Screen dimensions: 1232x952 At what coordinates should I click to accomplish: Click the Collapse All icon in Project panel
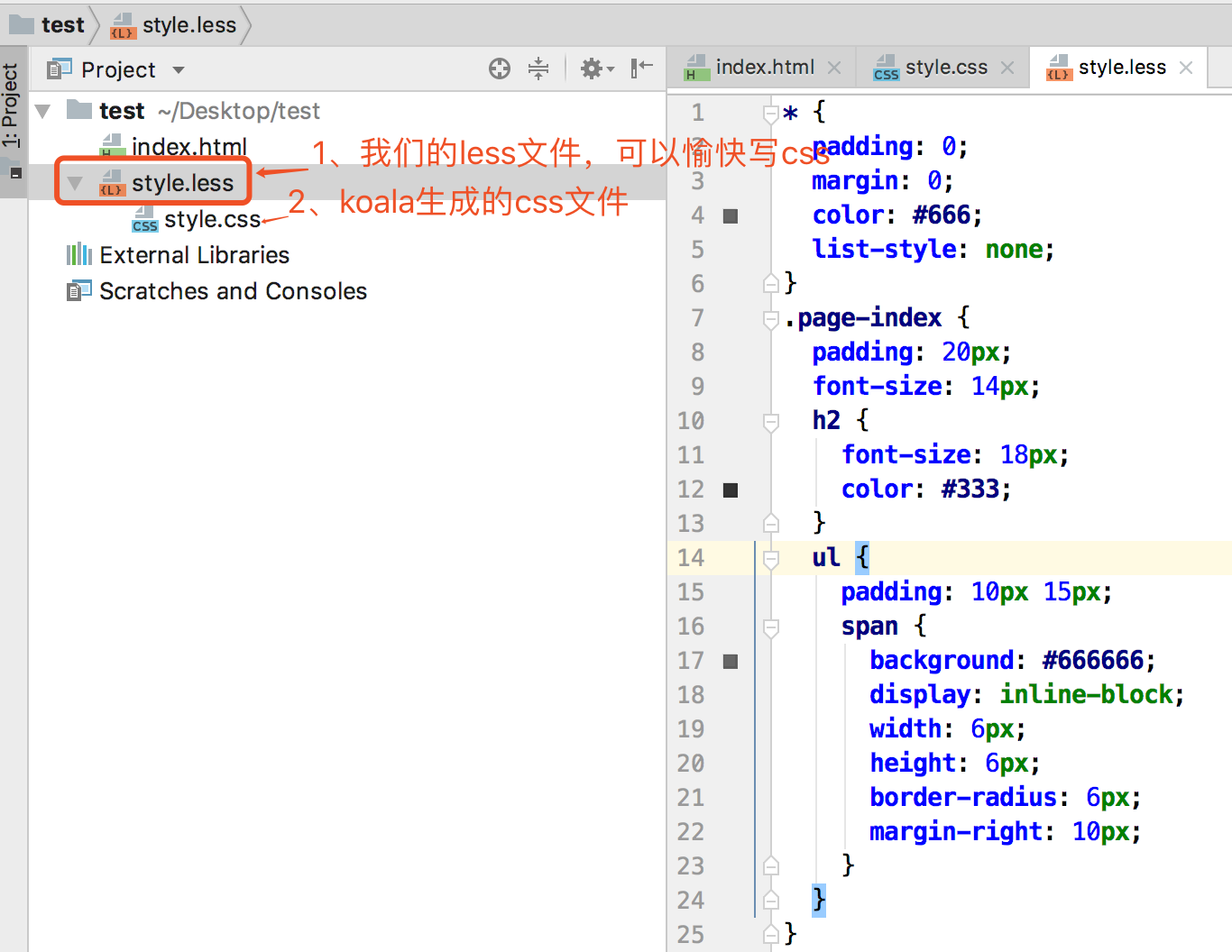pos(538,69)
